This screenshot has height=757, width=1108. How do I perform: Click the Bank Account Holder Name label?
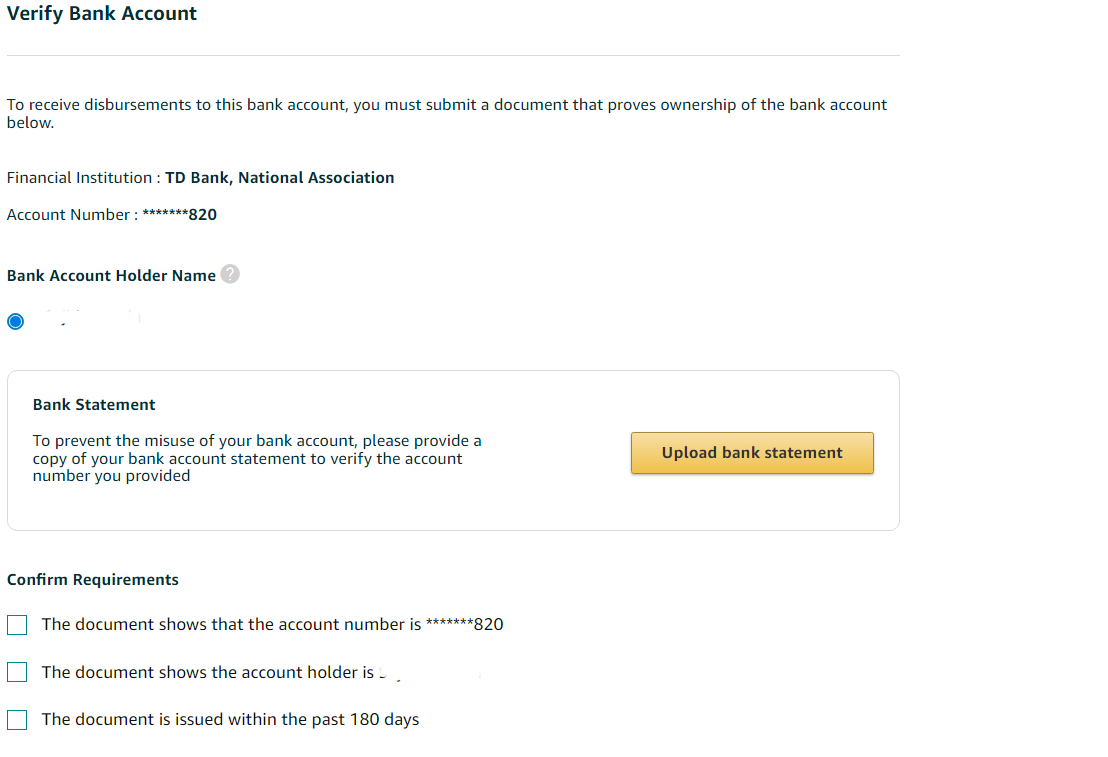coord(111,276)
